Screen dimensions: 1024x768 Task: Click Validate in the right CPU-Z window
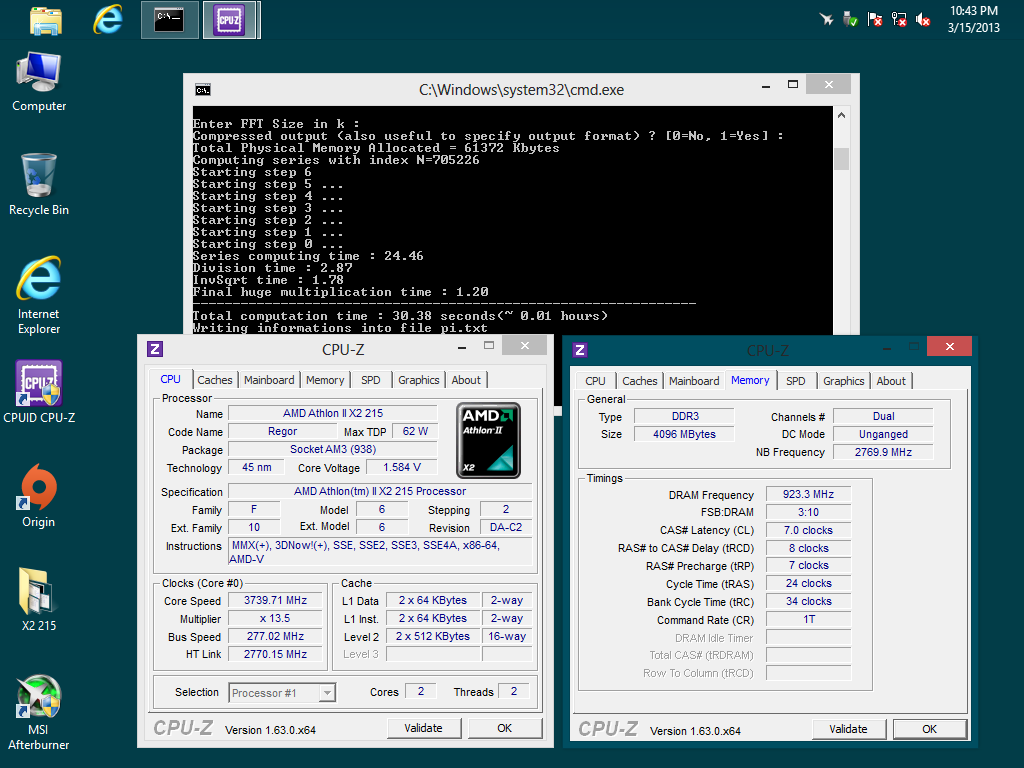[x=848, y=729]
